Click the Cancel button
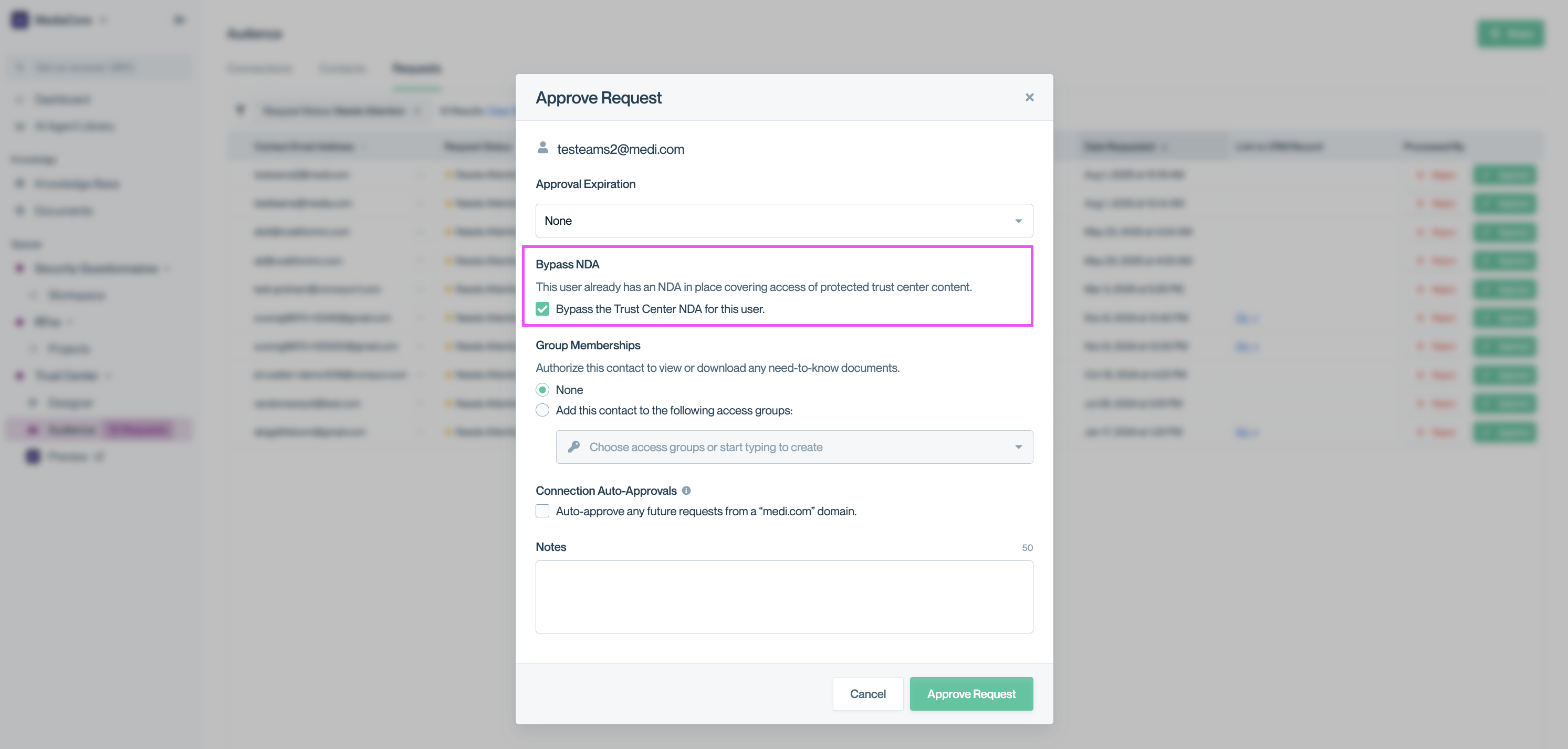The image size is (1568, 749). (x=867, y=693)
